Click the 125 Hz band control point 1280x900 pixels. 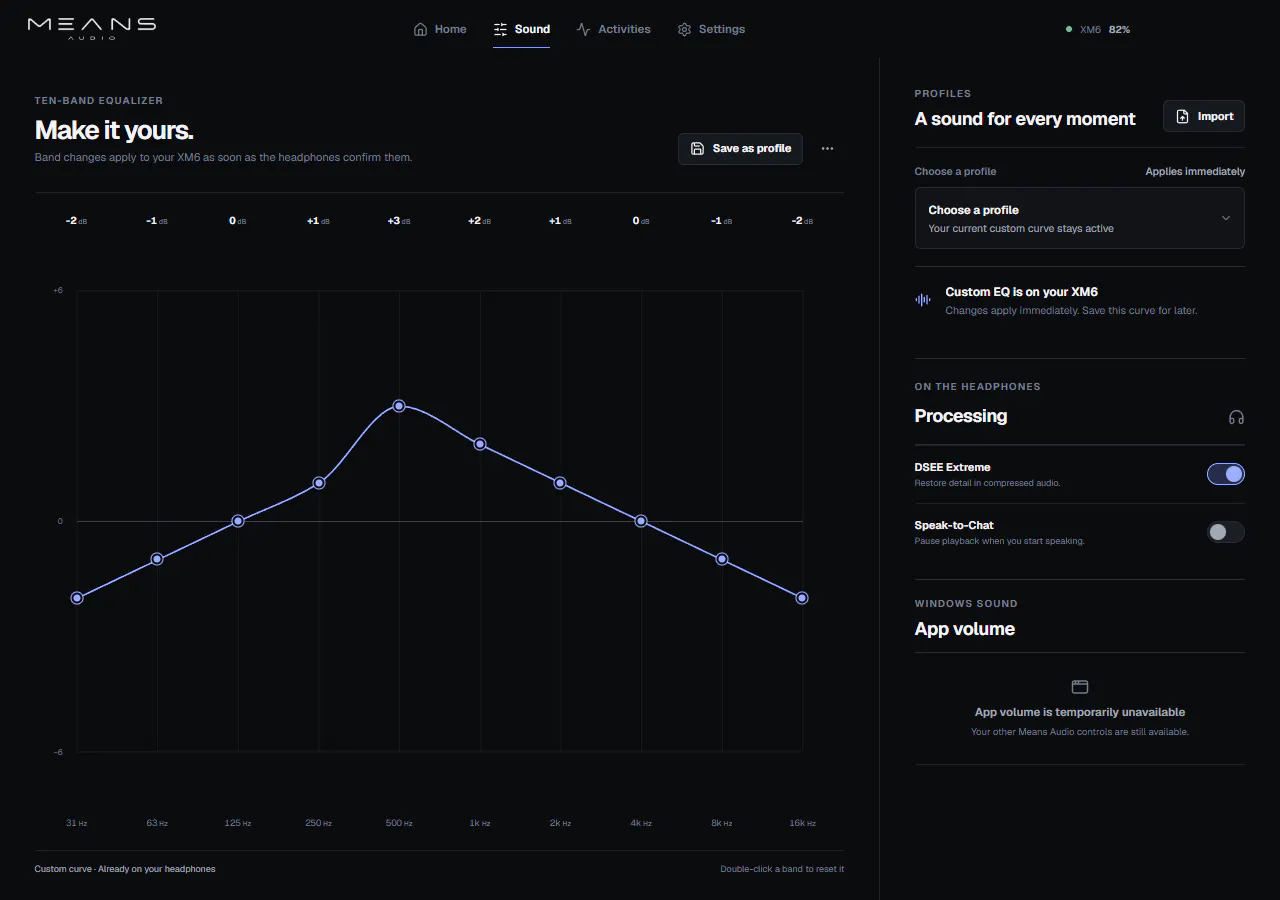pyautogui.click(x=238, y=521)
